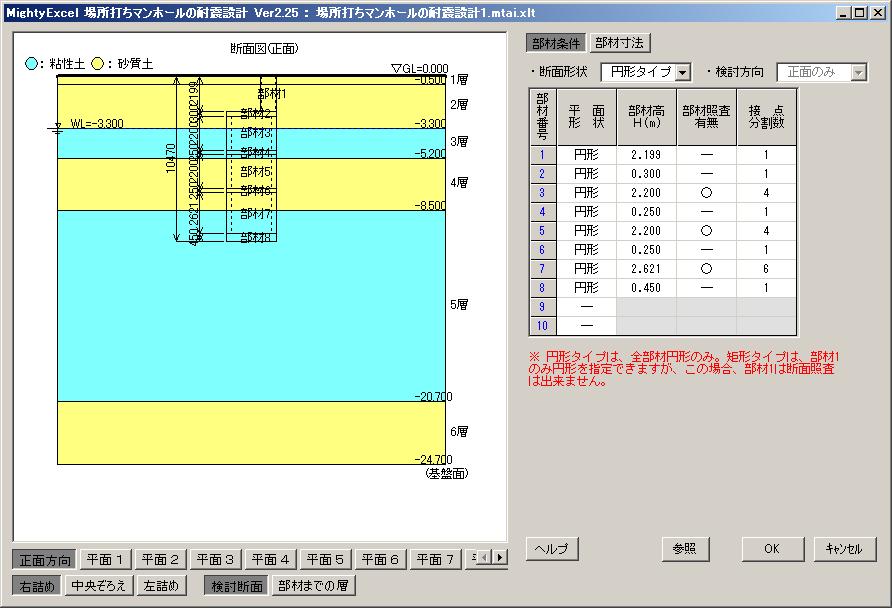Select the 平面１ view tab

(x=105, y=560)
